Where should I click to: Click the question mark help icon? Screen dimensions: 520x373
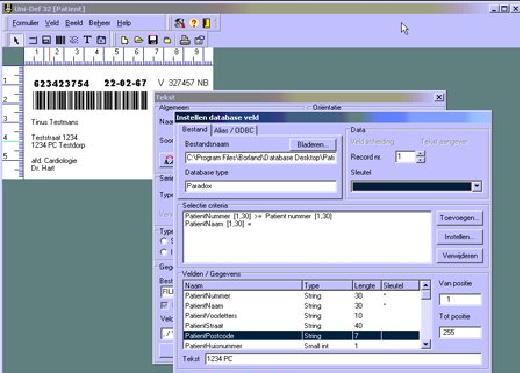click(x=194, y=23)
